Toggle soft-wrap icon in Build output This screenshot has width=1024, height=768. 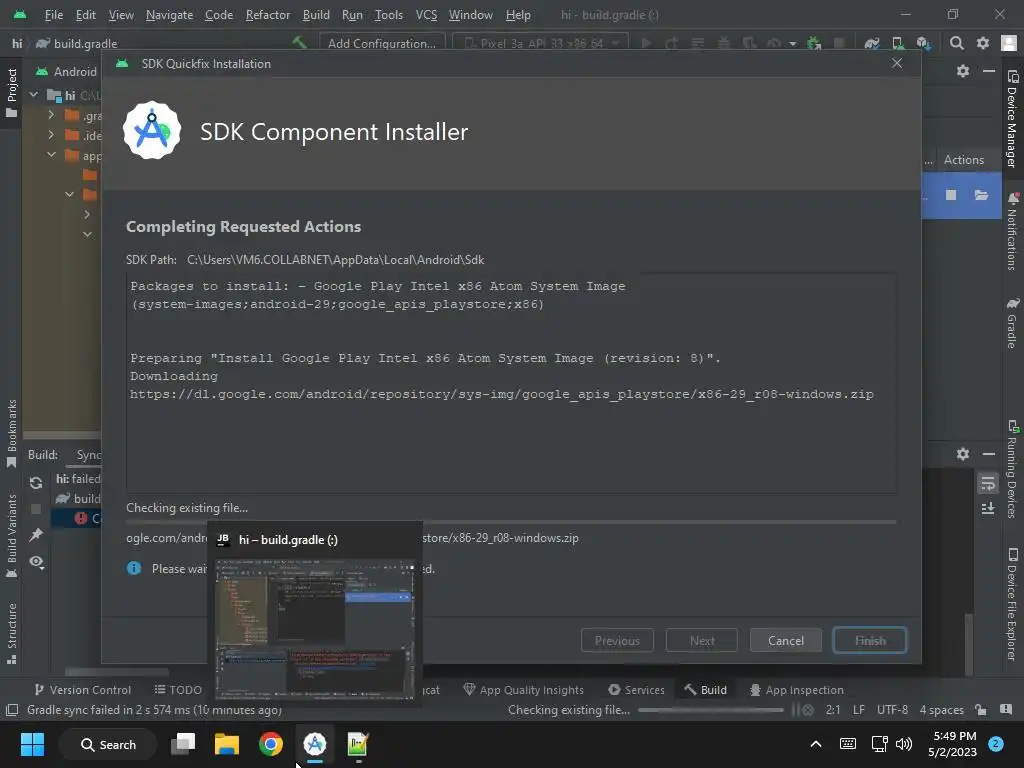pos(987,484)
